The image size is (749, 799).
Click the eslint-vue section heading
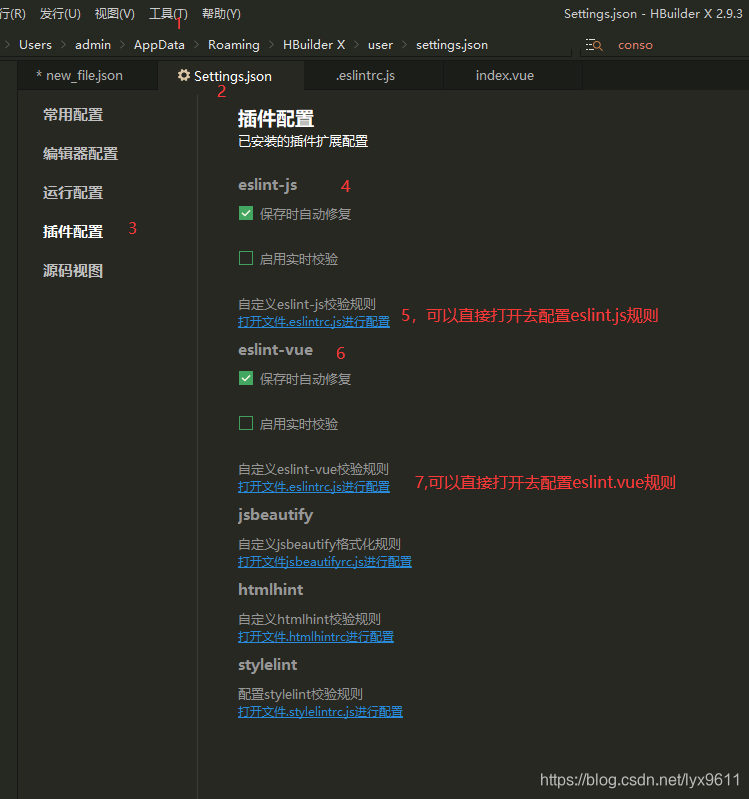coord(275,350)
